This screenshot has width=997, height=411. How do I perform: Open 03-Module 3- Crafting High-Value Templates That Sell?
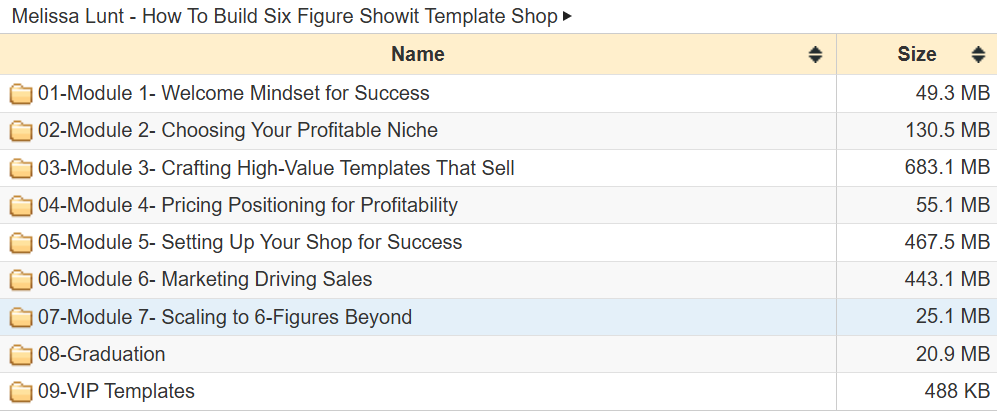click(x=276, y=168)
